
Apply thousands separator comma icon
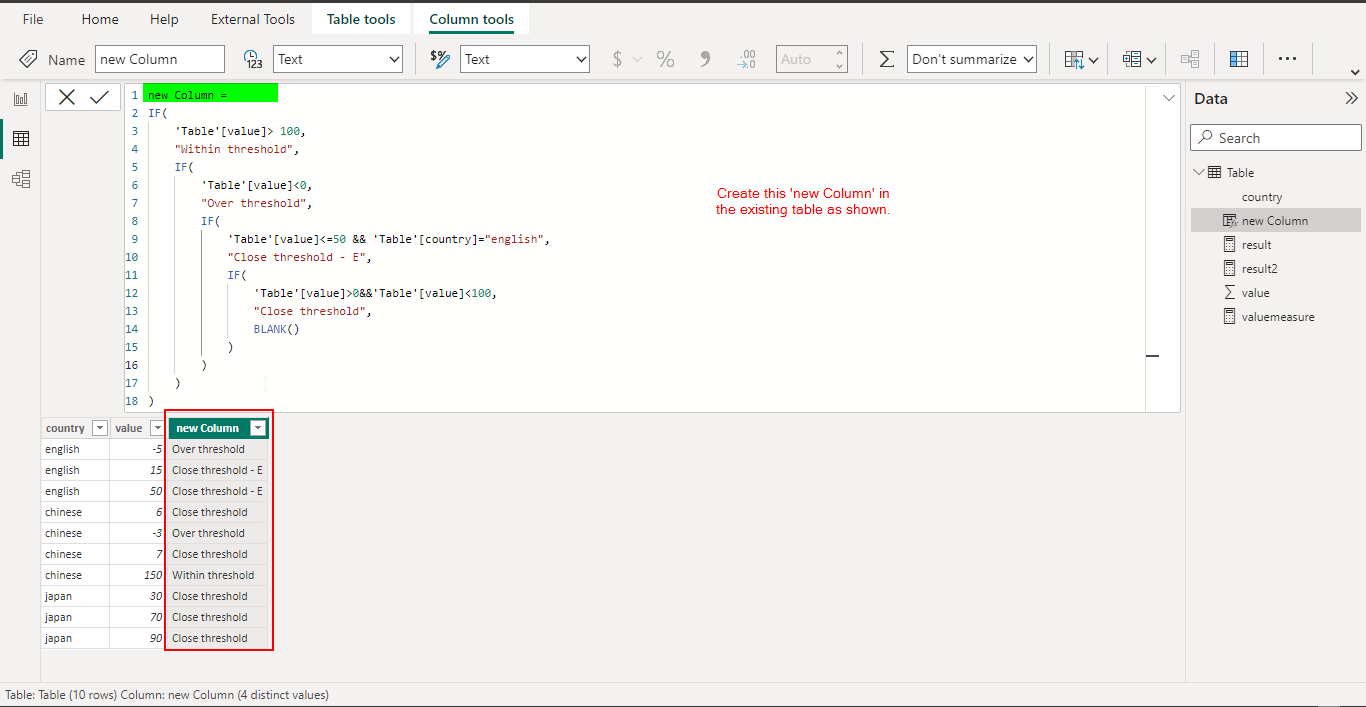click(704, 59)
